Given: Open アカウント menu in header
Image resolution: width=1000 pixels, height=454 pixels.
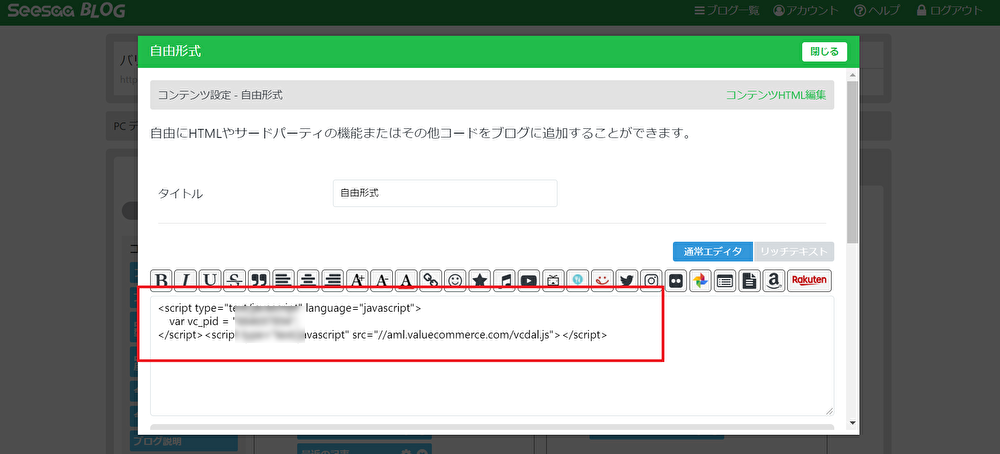Looking at the screenshot, I should [805, 11].
